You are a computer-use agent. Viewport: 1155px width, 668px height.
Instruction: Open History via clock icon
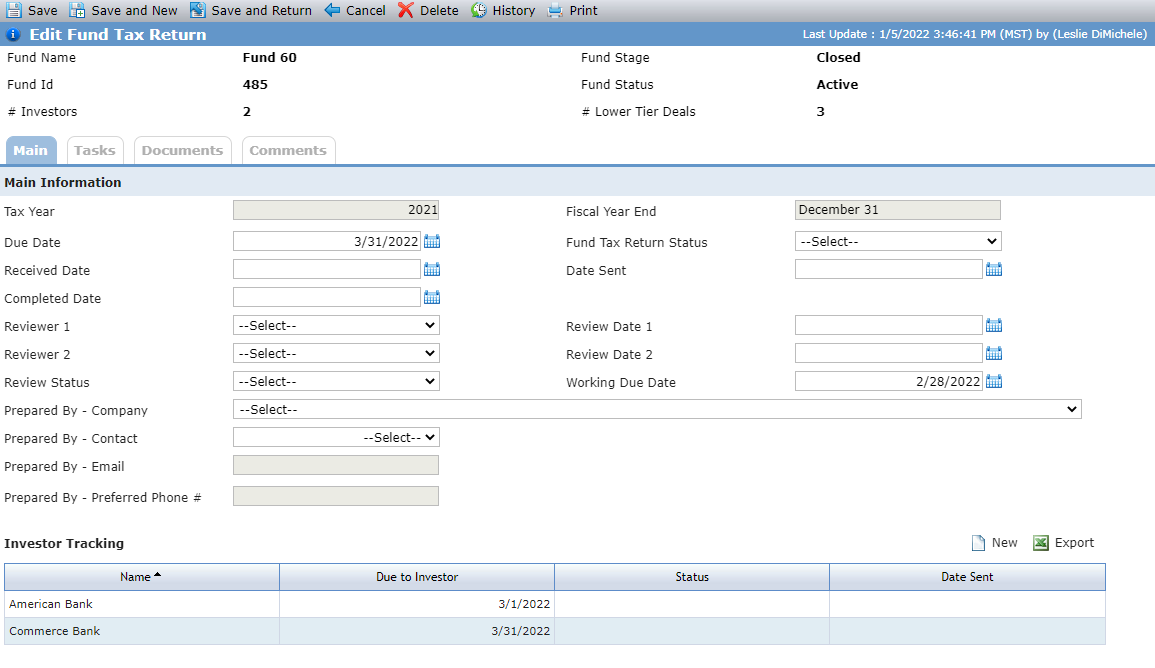(x=479, y=10)
